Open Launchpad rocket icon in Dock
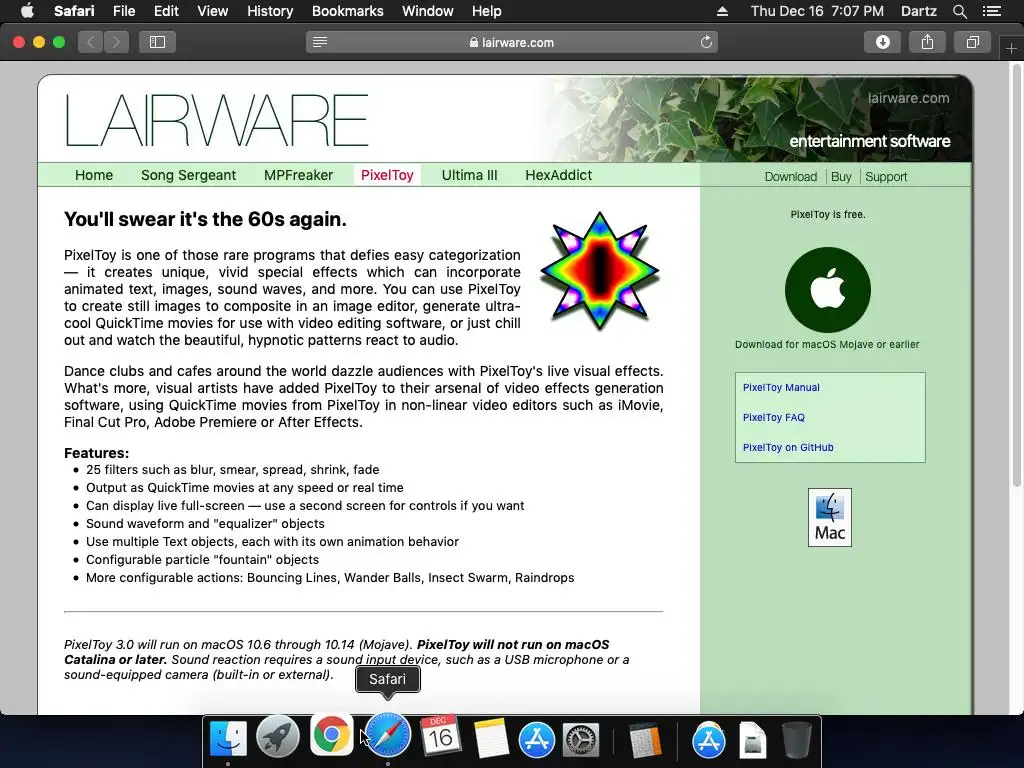1024x768 pixels. (x=278, y=738)
